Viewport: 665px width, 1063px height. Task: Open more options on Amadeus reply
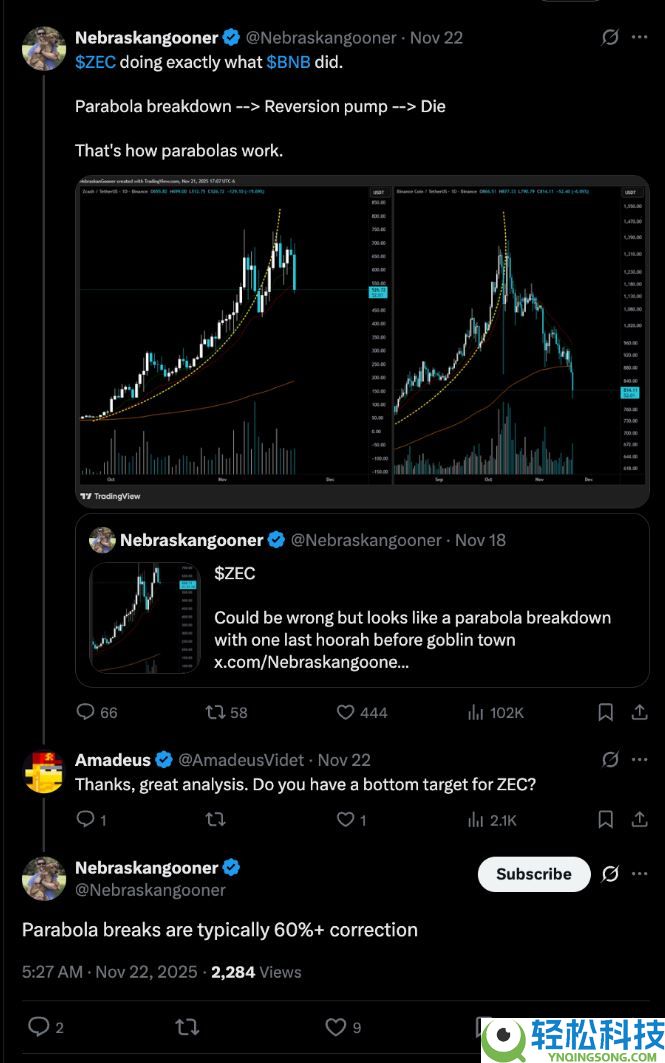639,760
